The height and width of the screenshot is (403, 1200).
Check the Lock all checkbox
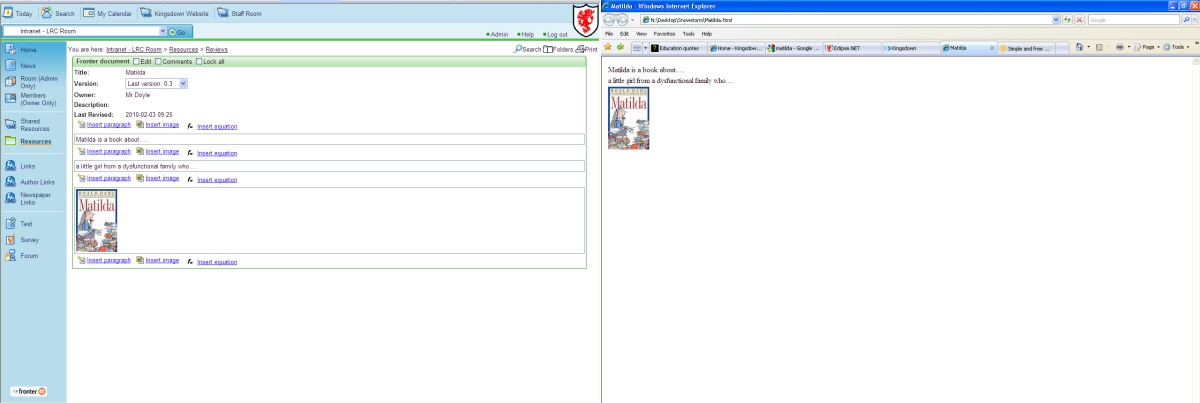(199, 62)
